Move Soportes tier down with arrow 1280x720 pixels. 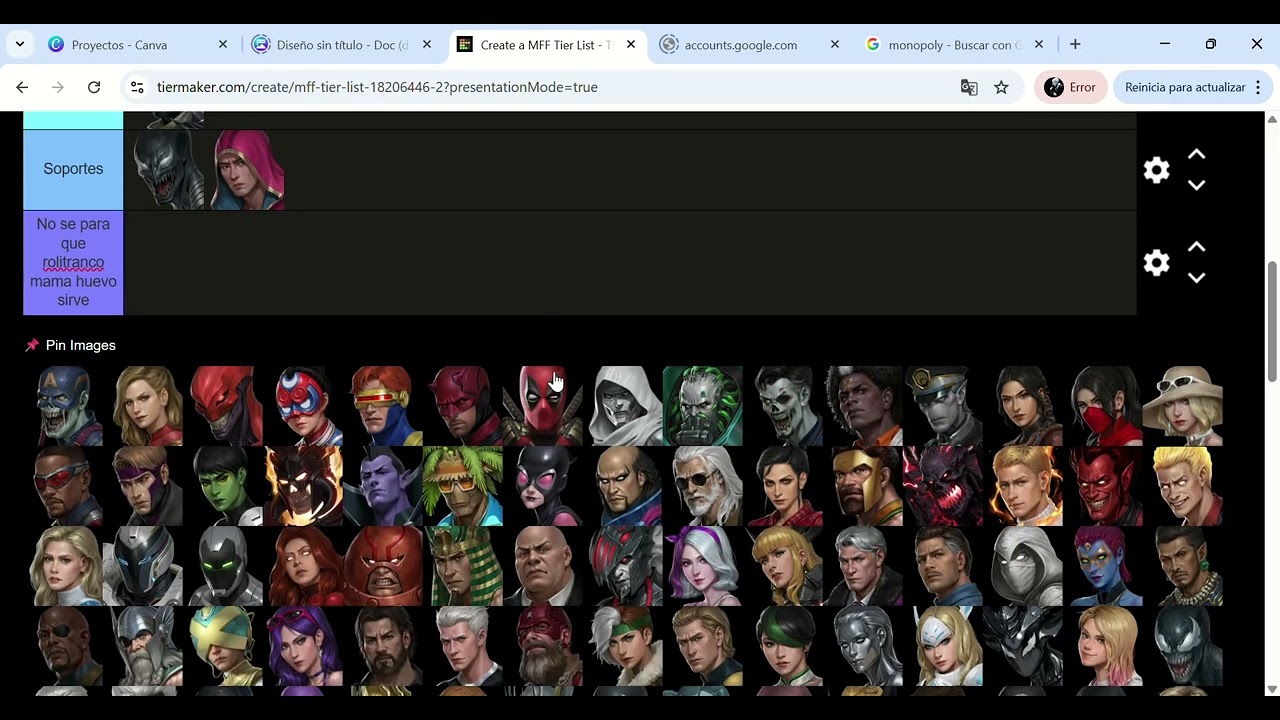1196,185
